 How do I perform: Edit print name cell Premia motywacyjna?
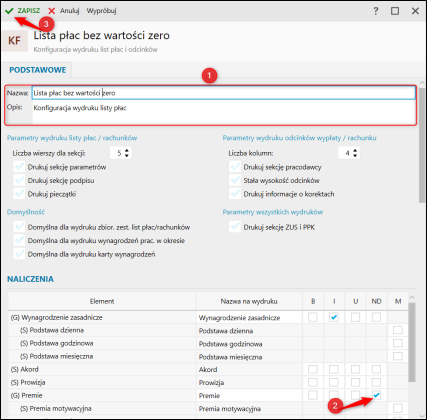point(249,409)
